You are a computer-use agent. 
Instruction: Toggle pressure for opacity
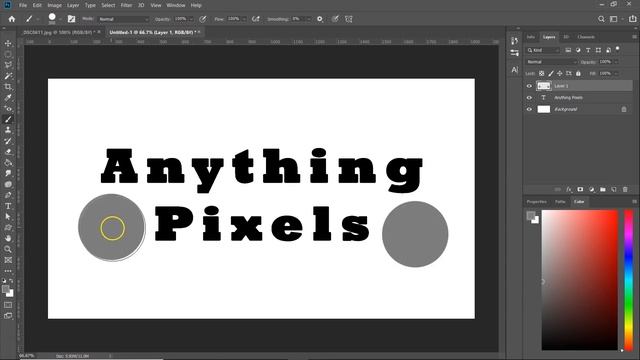[203, 19]
